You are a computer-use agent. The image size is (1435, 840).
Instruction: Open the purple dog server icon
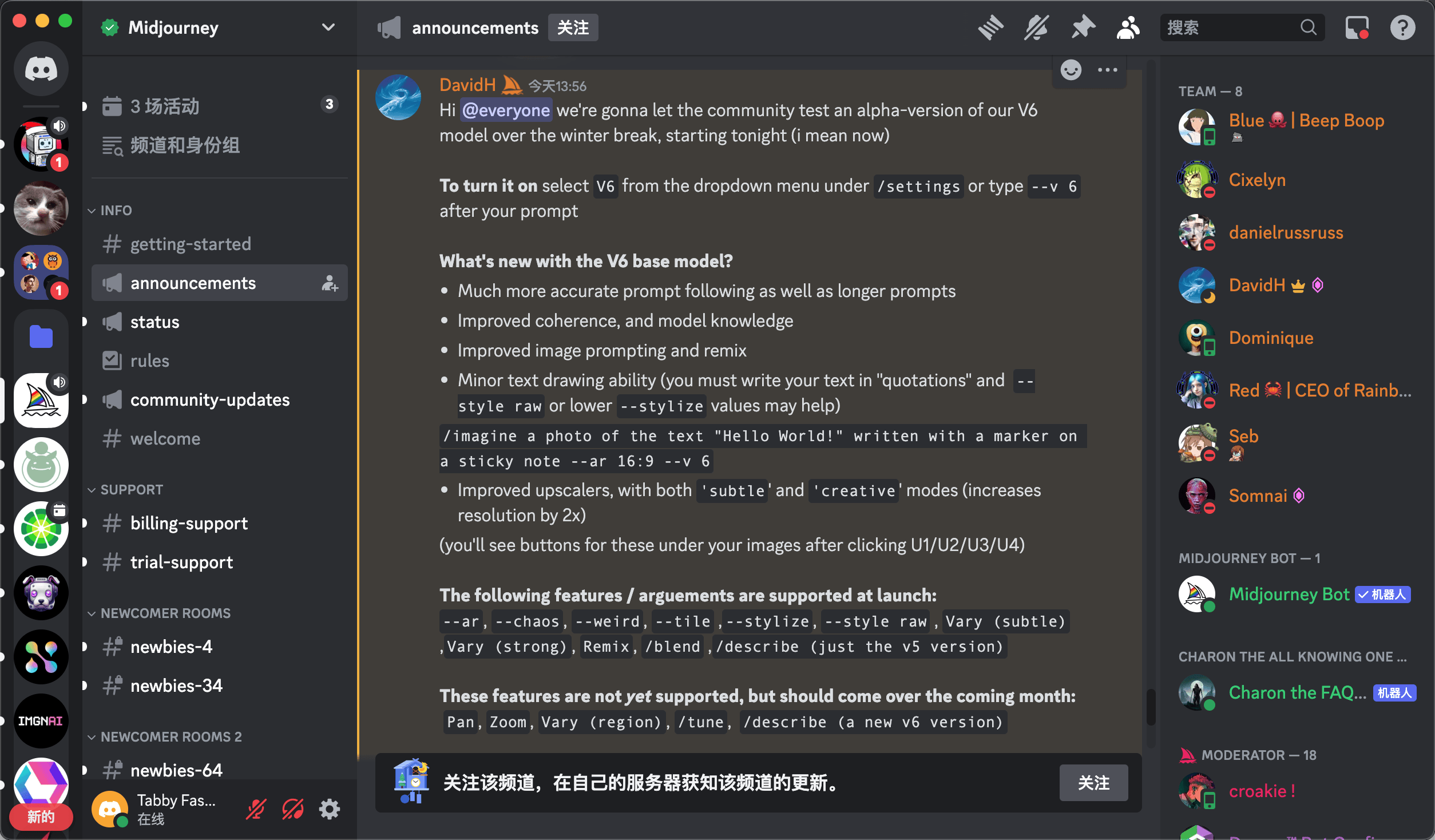tap(41, 593)
